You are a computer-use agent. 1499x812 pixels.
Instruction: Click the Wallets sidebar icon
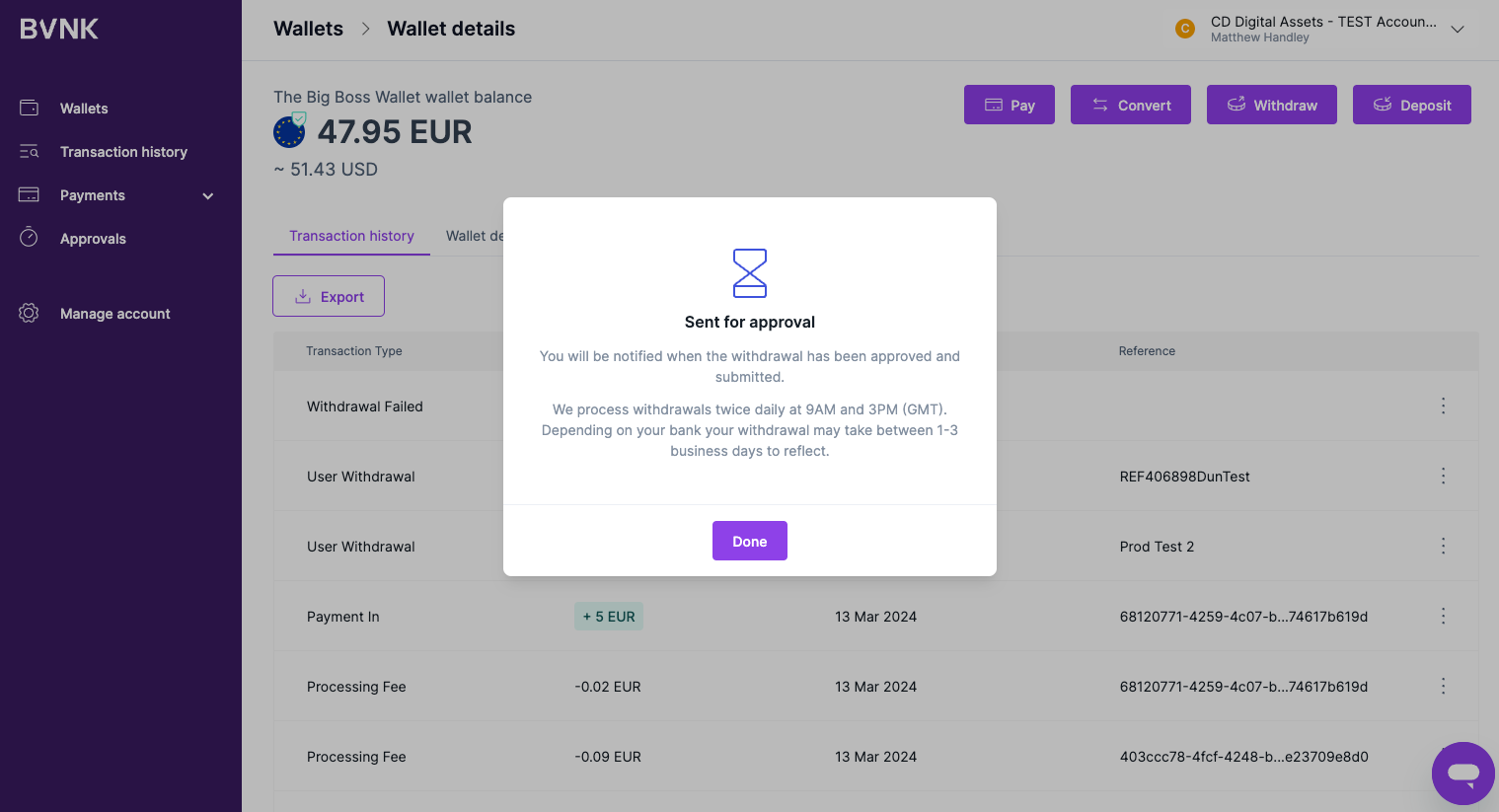click(x=30, y=108)
